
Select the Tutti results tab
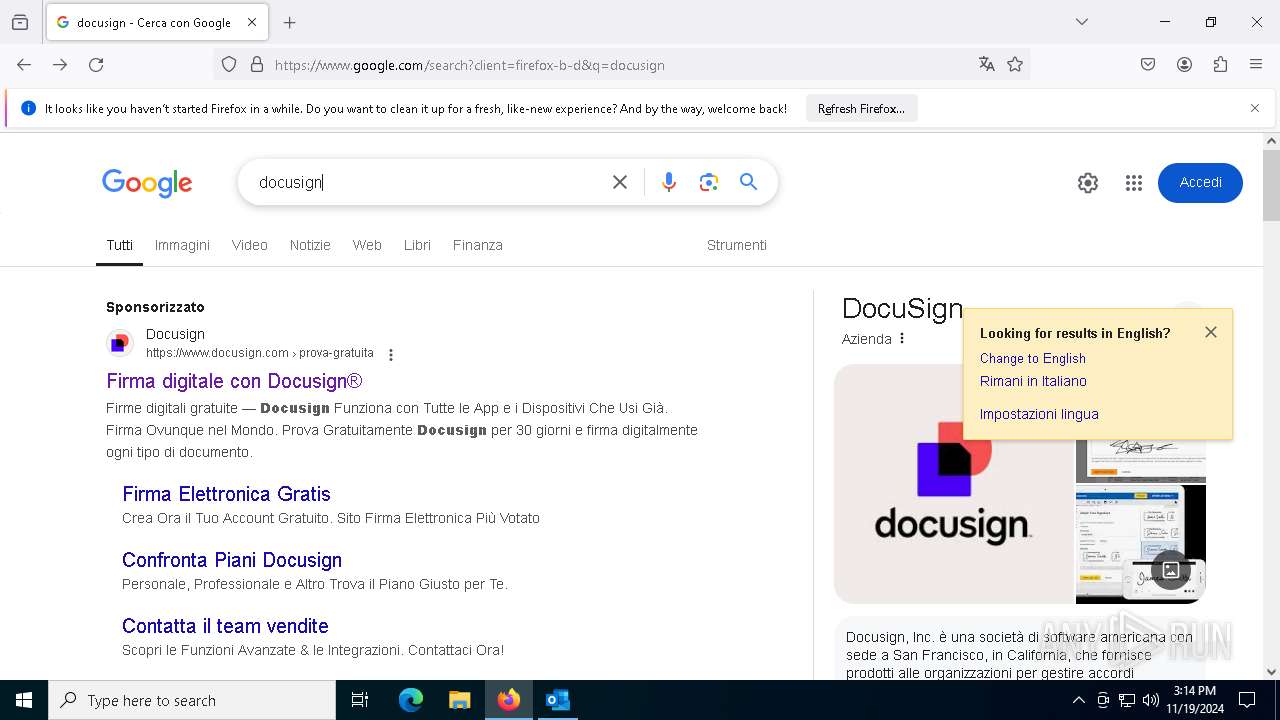119,245
